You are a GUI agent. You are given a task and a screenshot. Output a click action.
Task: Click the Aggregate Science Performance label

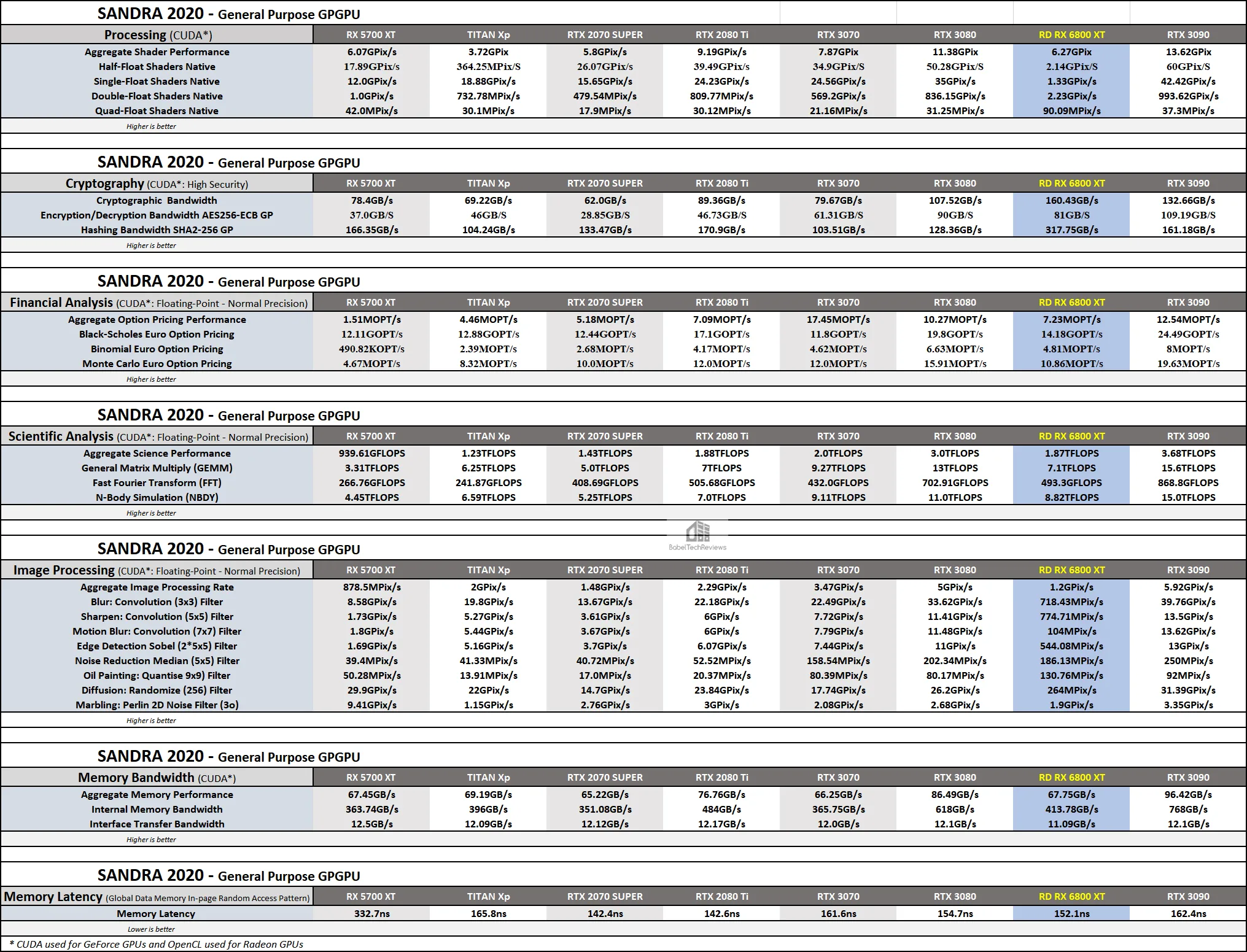157,454
